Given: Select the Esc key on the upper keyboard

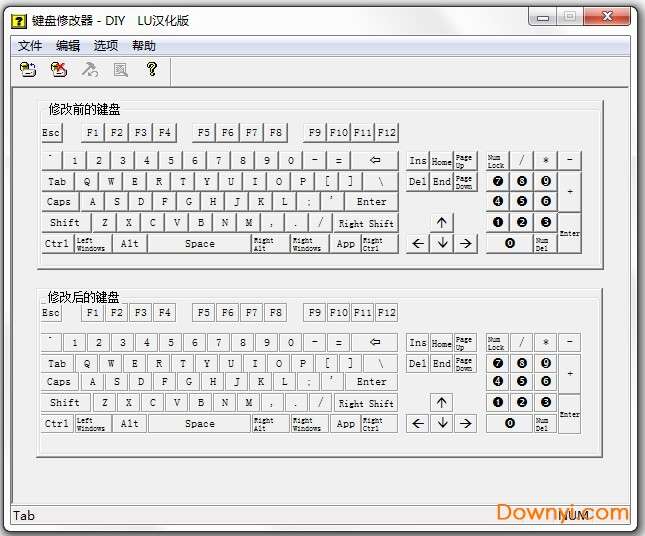Looking at the screenshot, I should coord(51,133).
